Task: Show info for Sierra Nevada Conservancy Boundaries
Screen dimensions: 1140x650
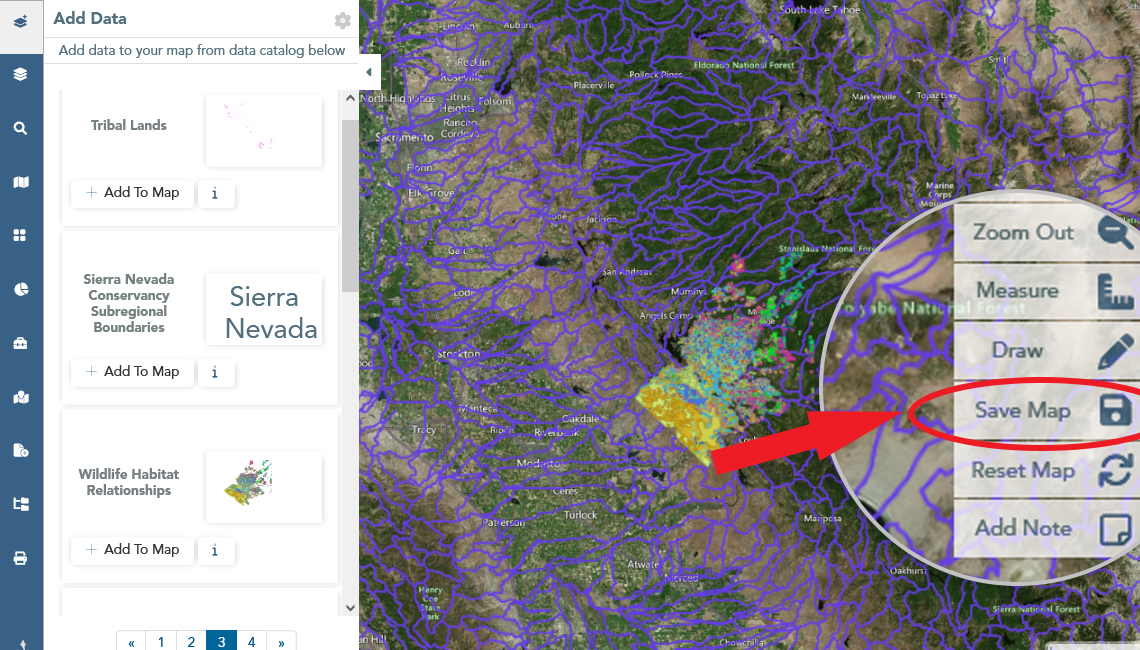Action: pyautogui.click(x=214, y=372)
